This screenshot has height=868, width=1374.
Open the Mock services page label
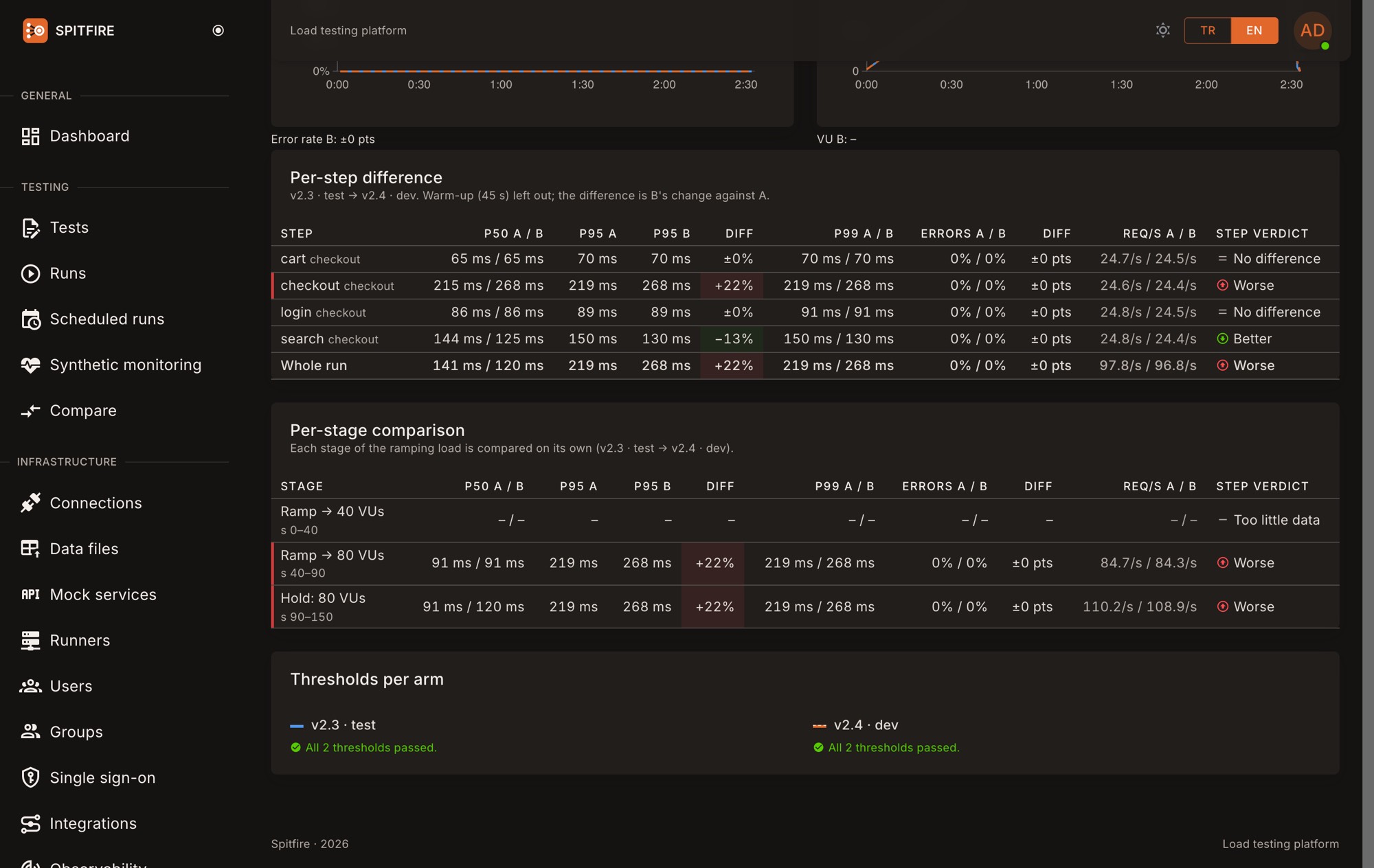(103, 595)
